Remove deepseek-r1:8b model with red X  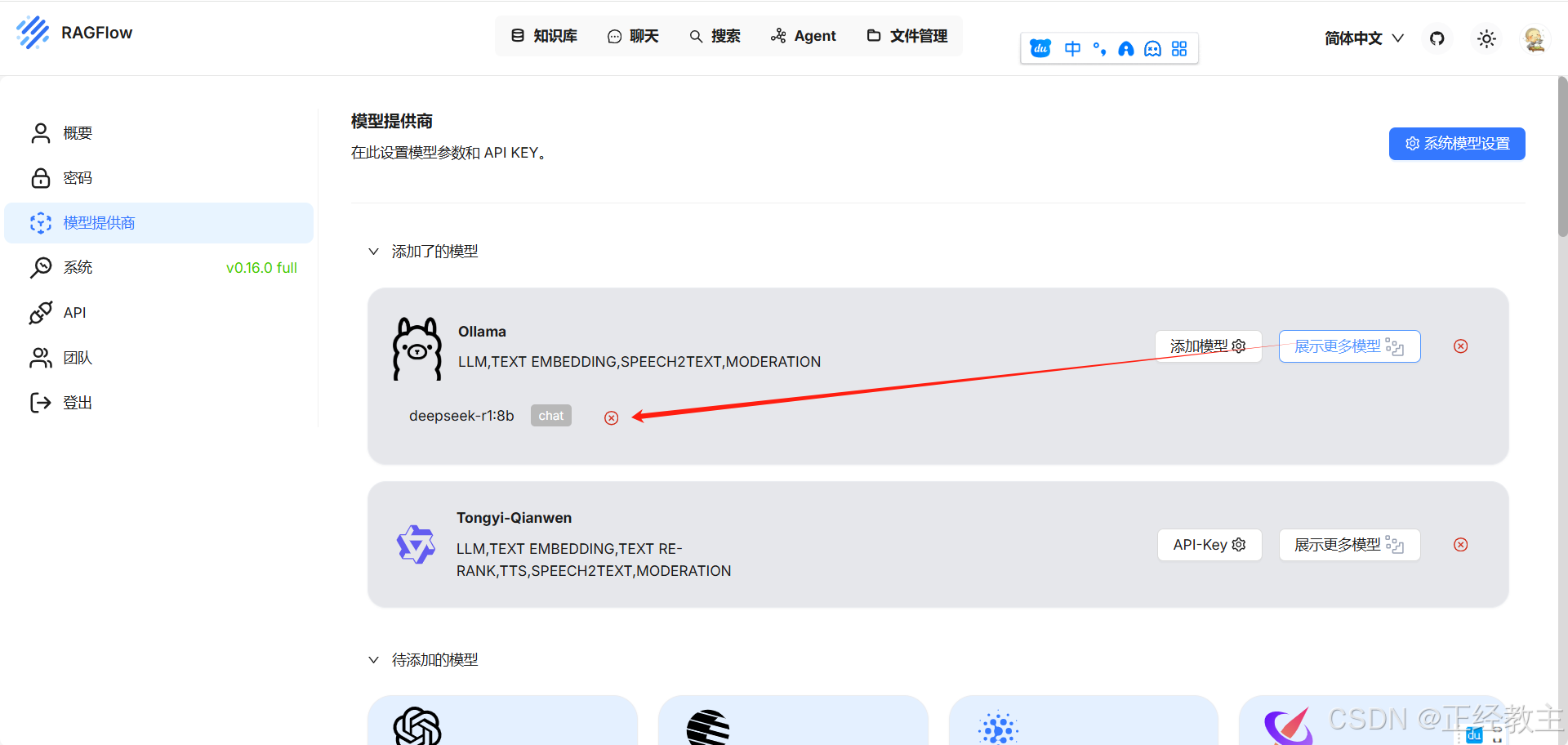coord(612,418)
